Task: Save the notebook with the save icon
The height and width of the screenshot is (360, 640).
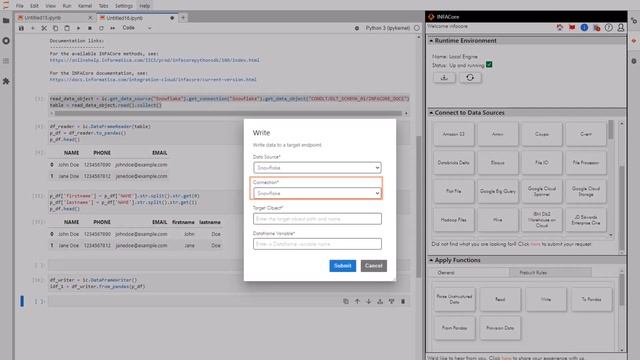Action: (21, 28)
